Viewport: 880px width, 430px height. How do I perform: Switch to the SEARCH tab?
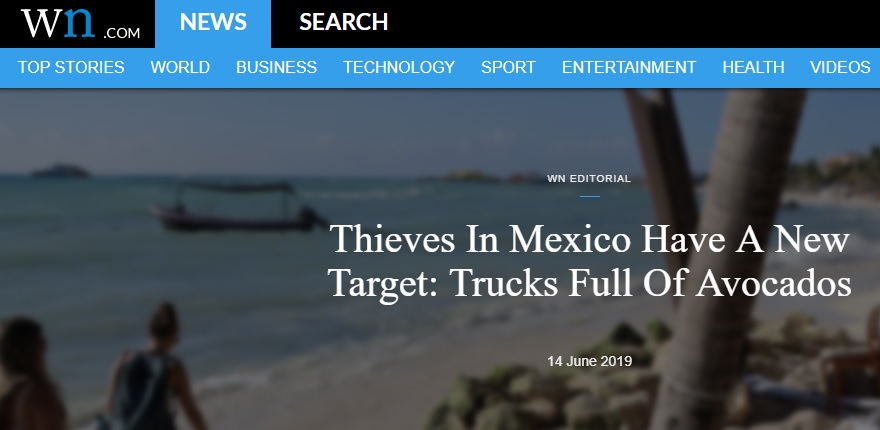pyautogui.click(x=343, y=22)
